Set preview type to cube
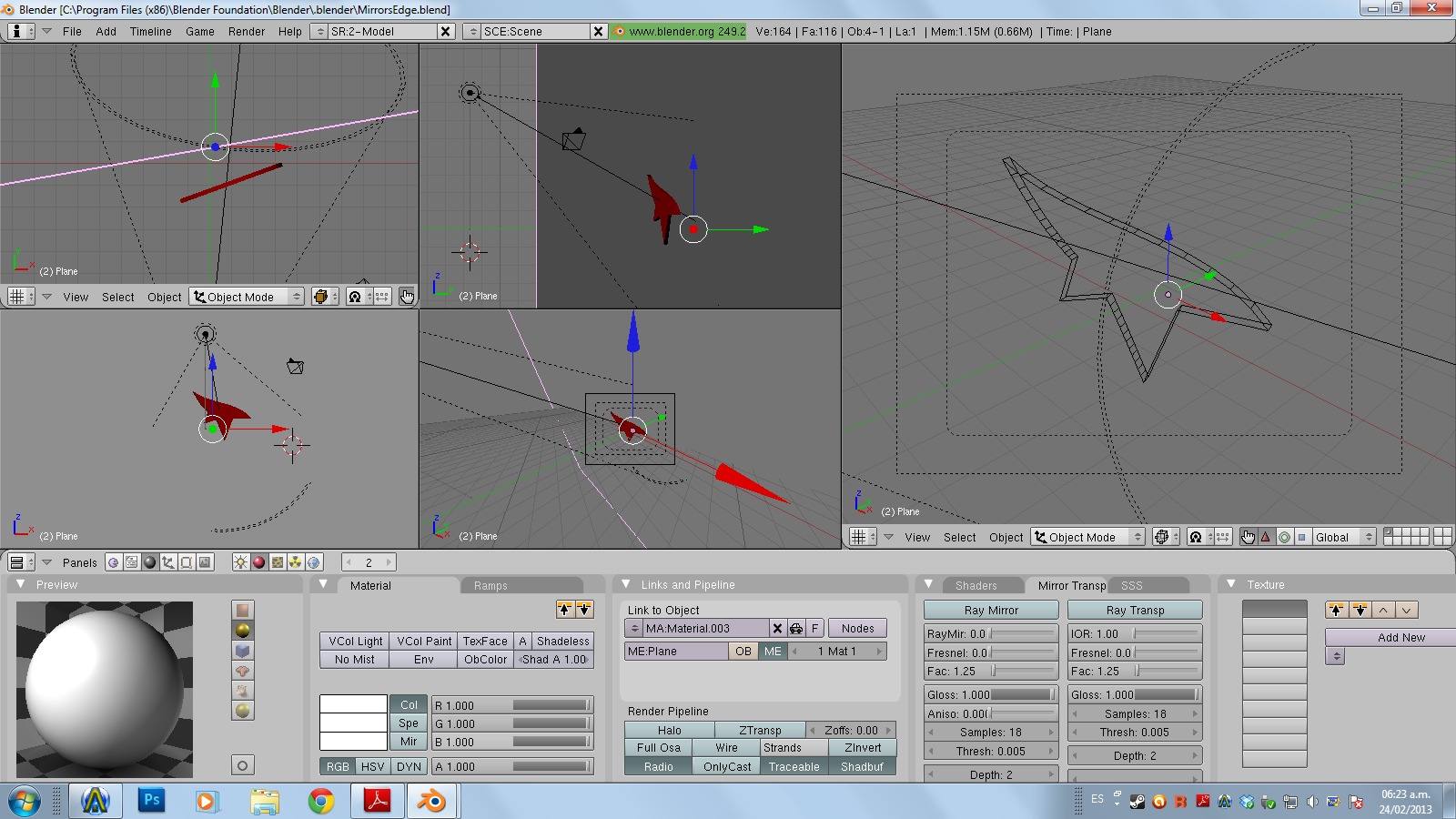This screenshot has height=819, width=1456. point(243,651)
